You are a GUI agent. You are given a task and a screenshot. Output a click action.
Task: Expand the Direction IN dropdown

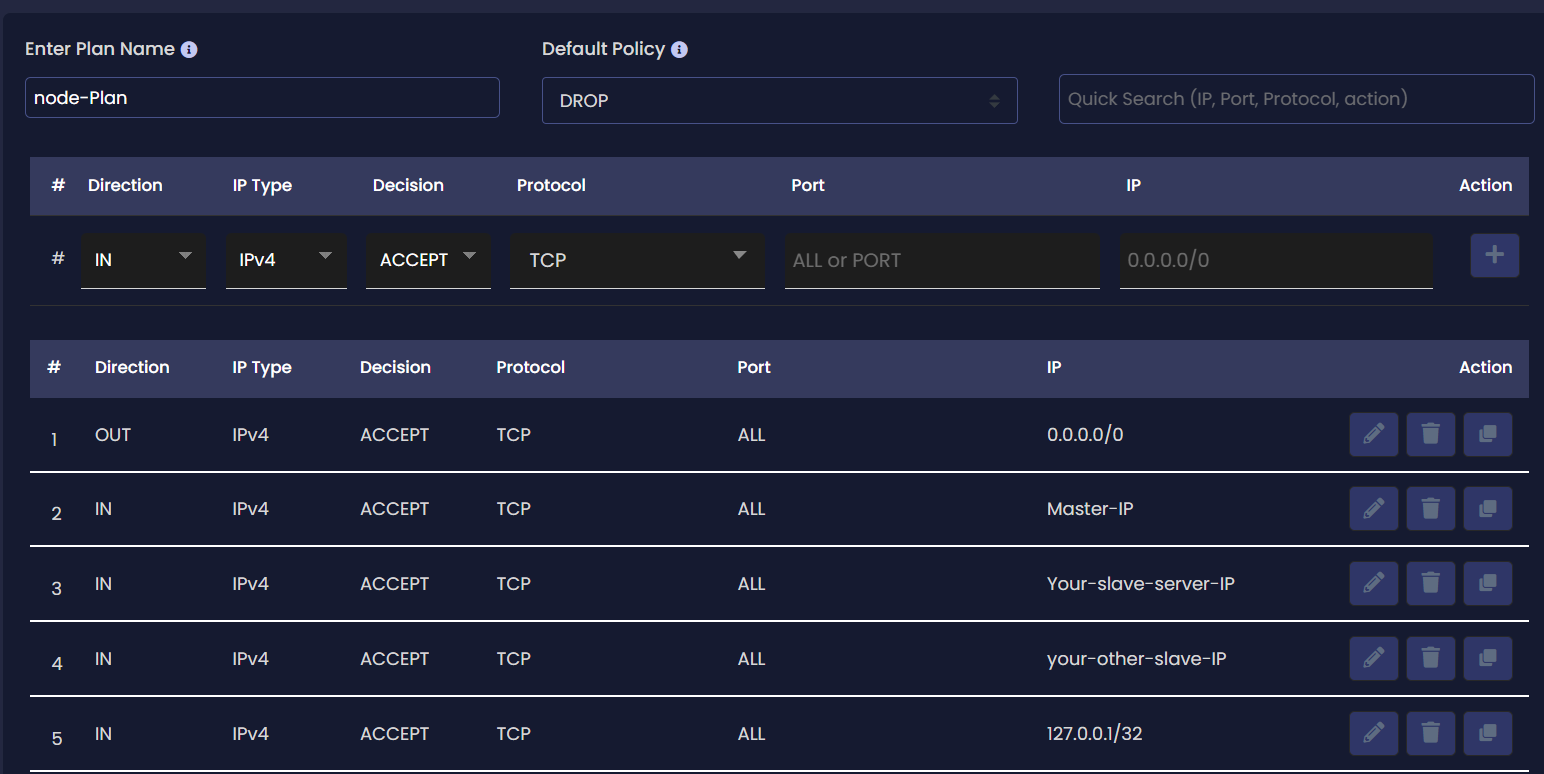143,260
